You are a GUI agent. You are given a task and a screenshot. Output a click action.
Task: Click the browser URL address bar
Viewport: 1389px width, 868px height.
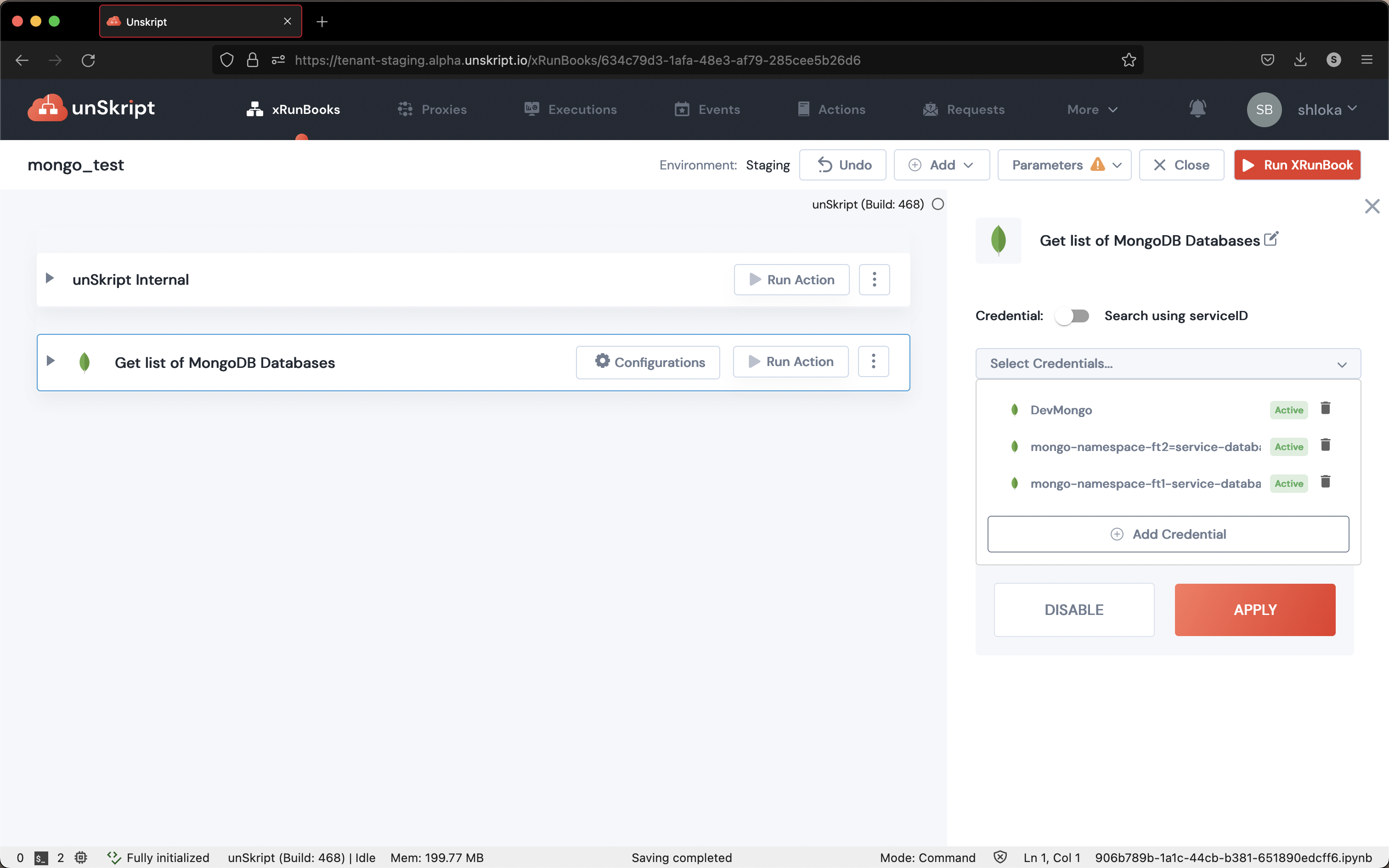678,60
